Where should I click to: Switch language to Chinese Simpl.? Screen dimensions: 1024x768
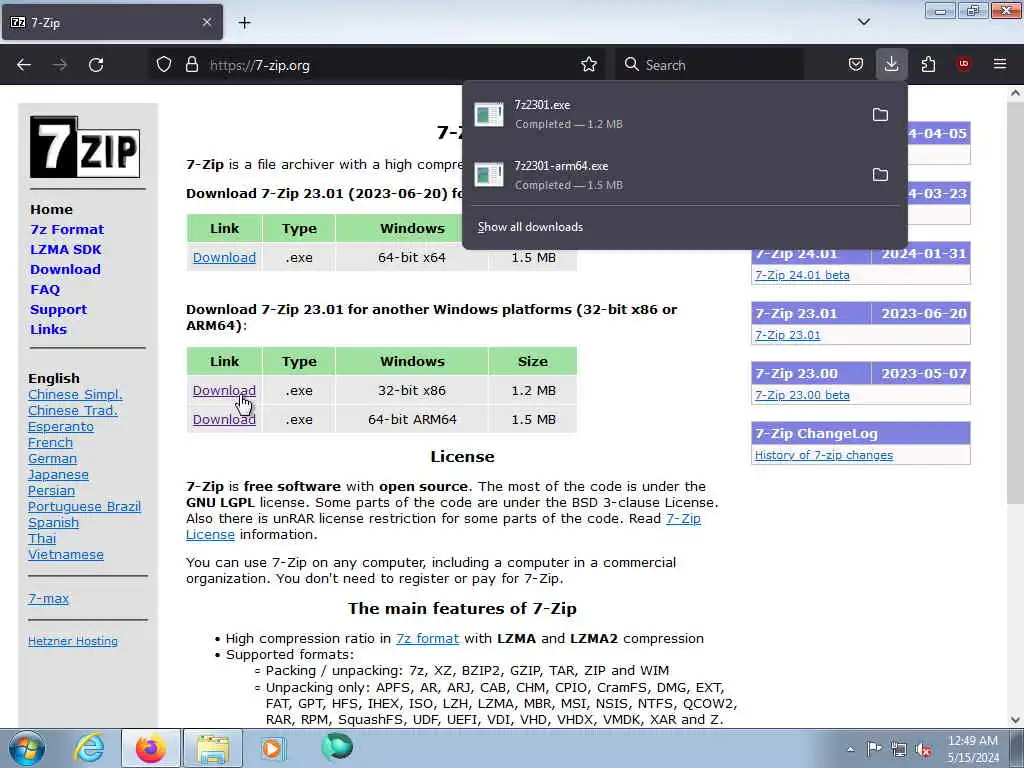(75, 394)
